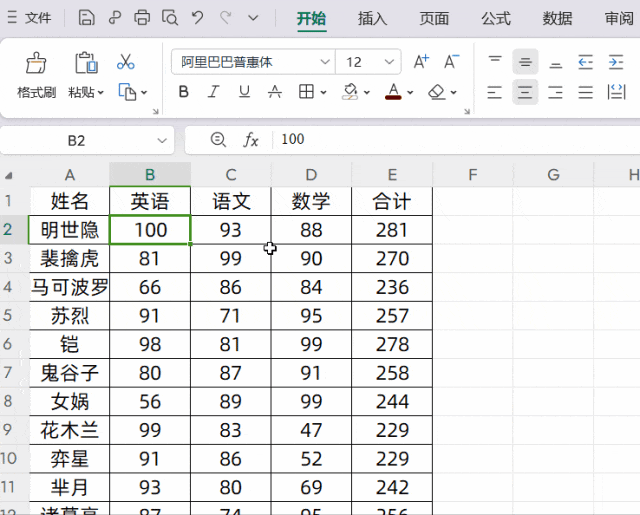Open the Name Box dropdown arrow
This screenshot has height=515, width=640.
coord(162,140)
